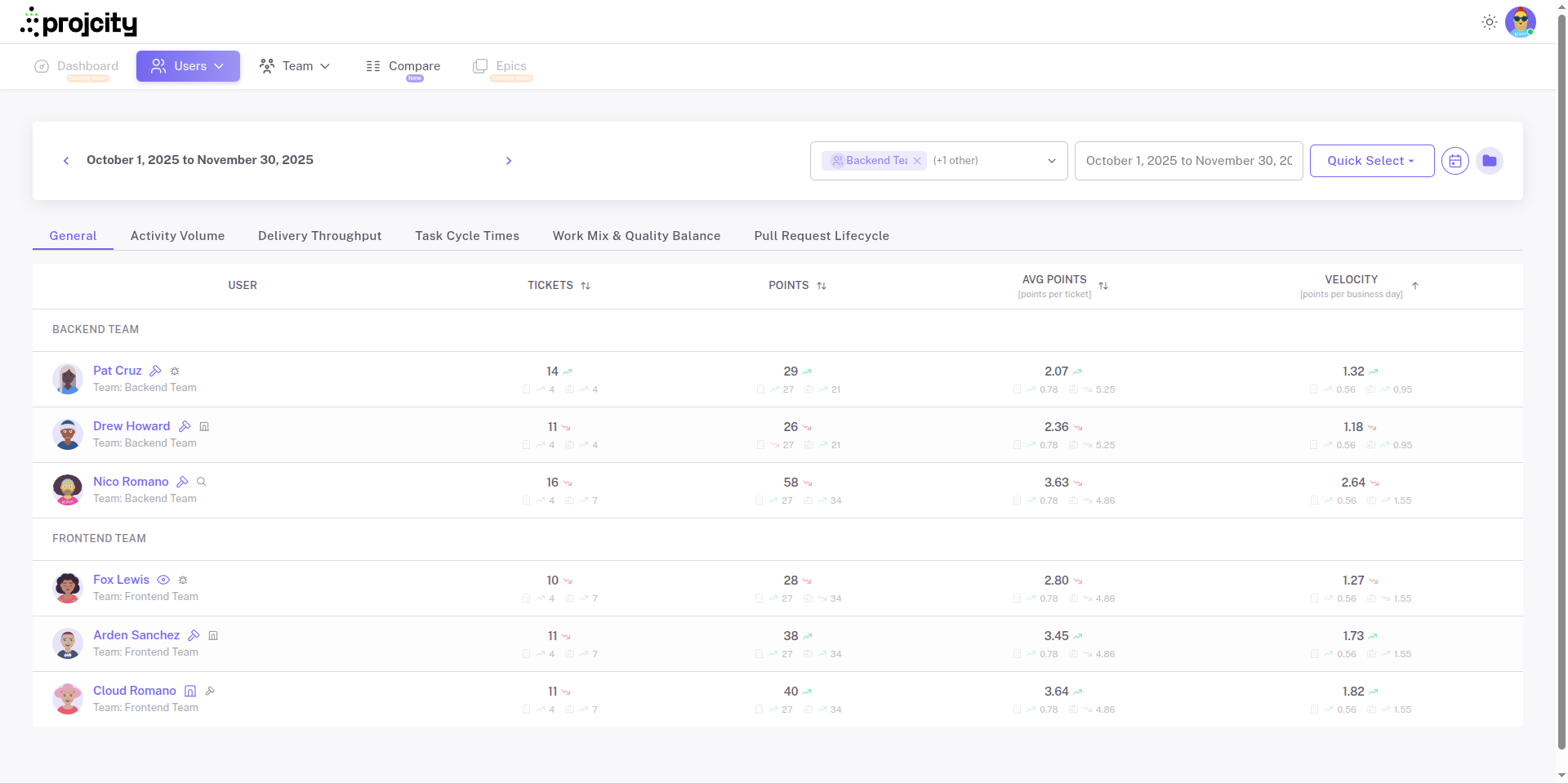1568x783 pixels.
Task: Switch to the Pull Request Lifecycle tab
Action: [822, 236]
